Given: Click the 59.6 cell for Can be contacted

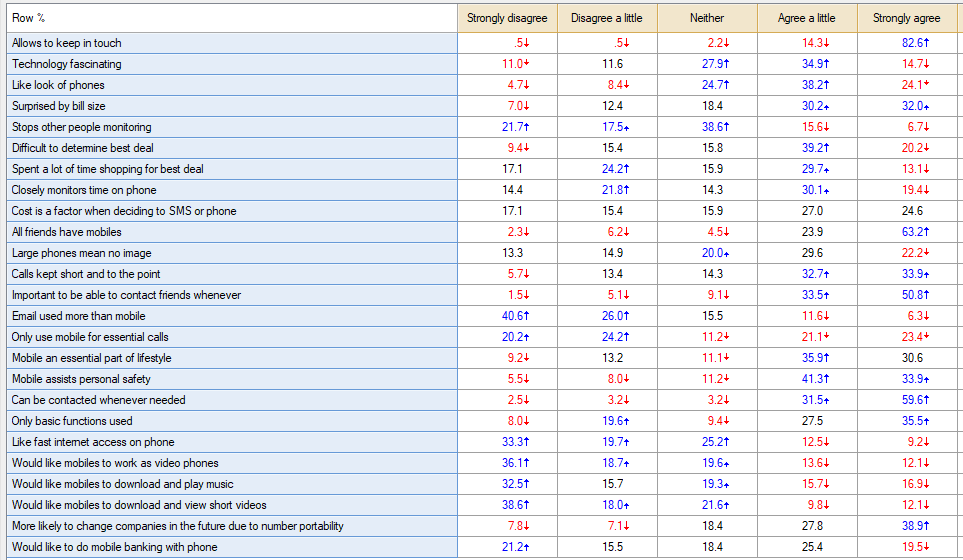Looking at the screenshot, I should (907, 400).
